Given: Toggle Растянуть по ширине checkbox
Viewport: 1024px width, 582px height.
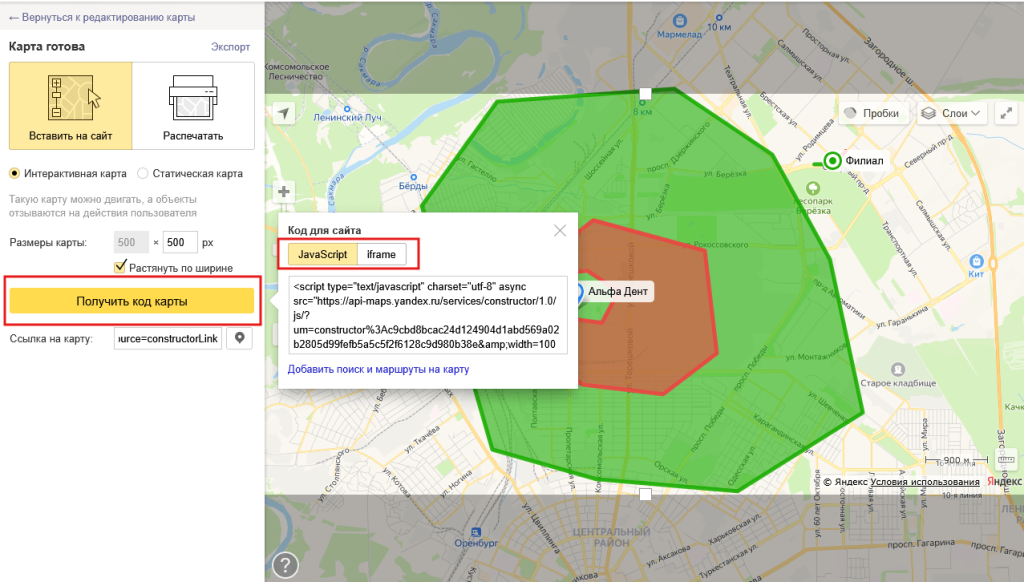Looking at the screenshot, I should pos(121,267).
